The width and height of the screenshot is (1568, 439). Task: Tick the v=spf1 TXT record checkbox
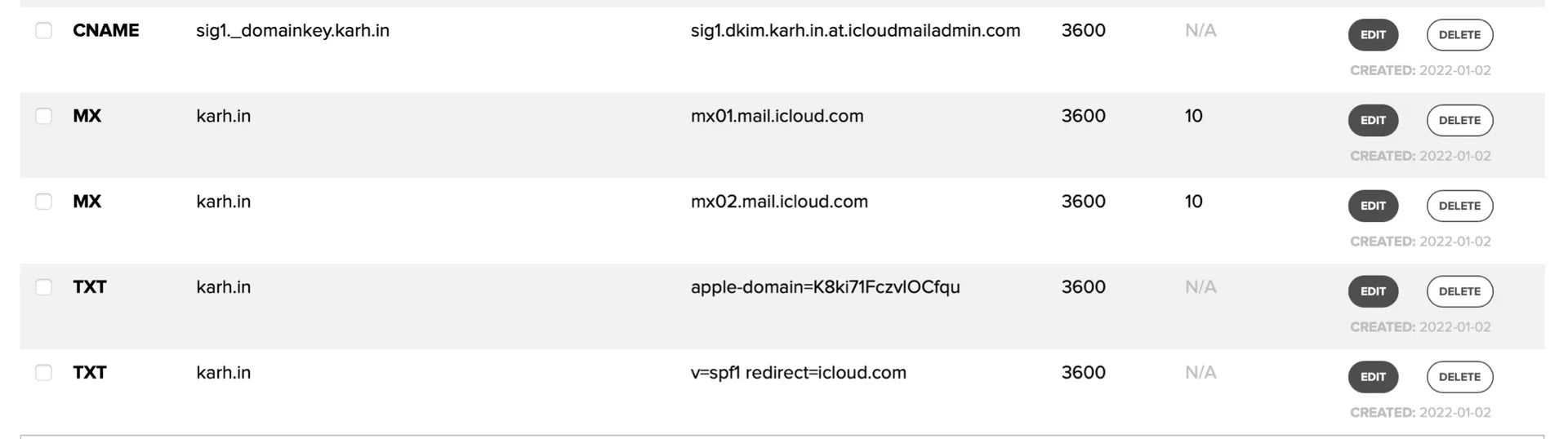pos(43,373)
